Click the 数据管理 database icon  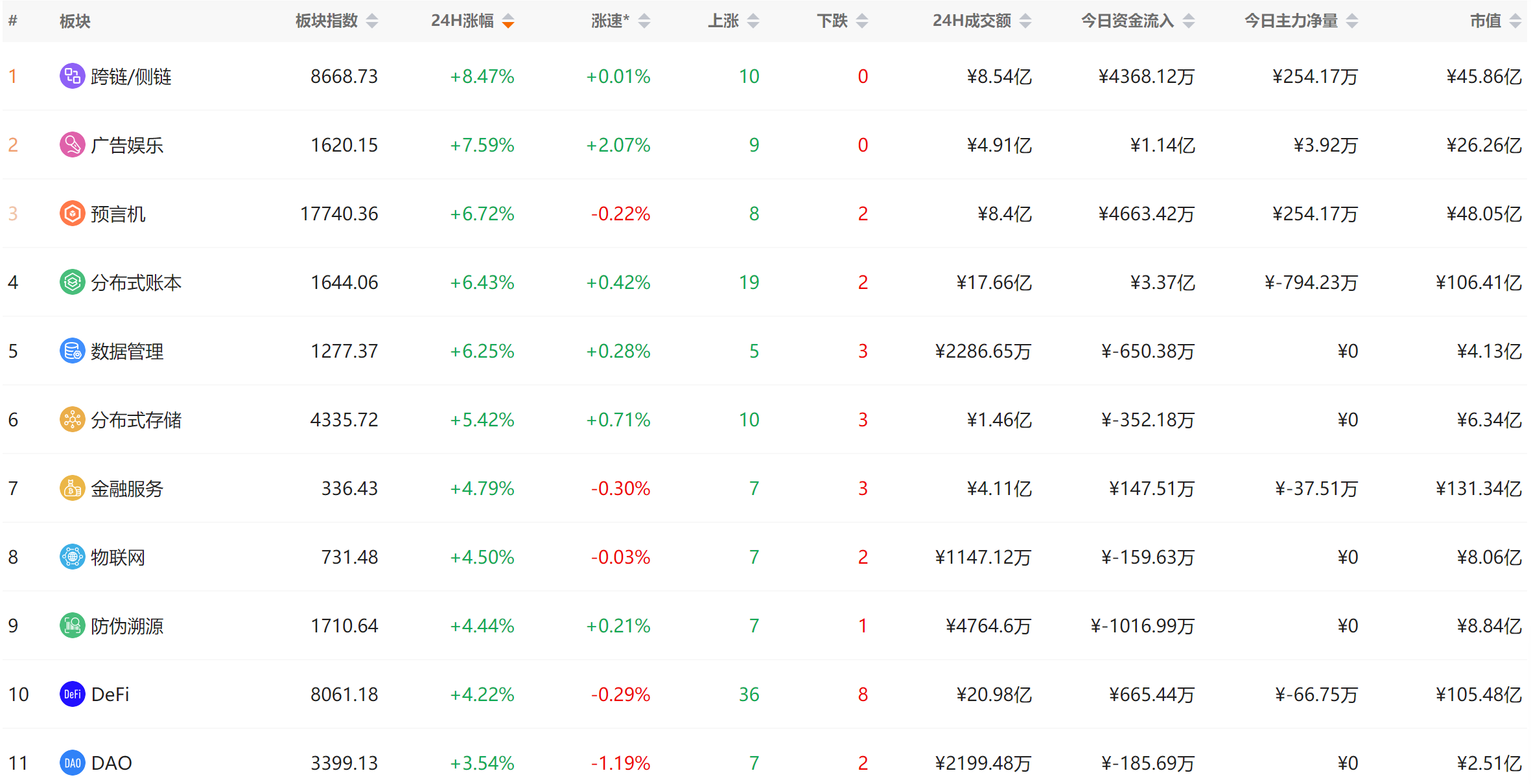72,351
